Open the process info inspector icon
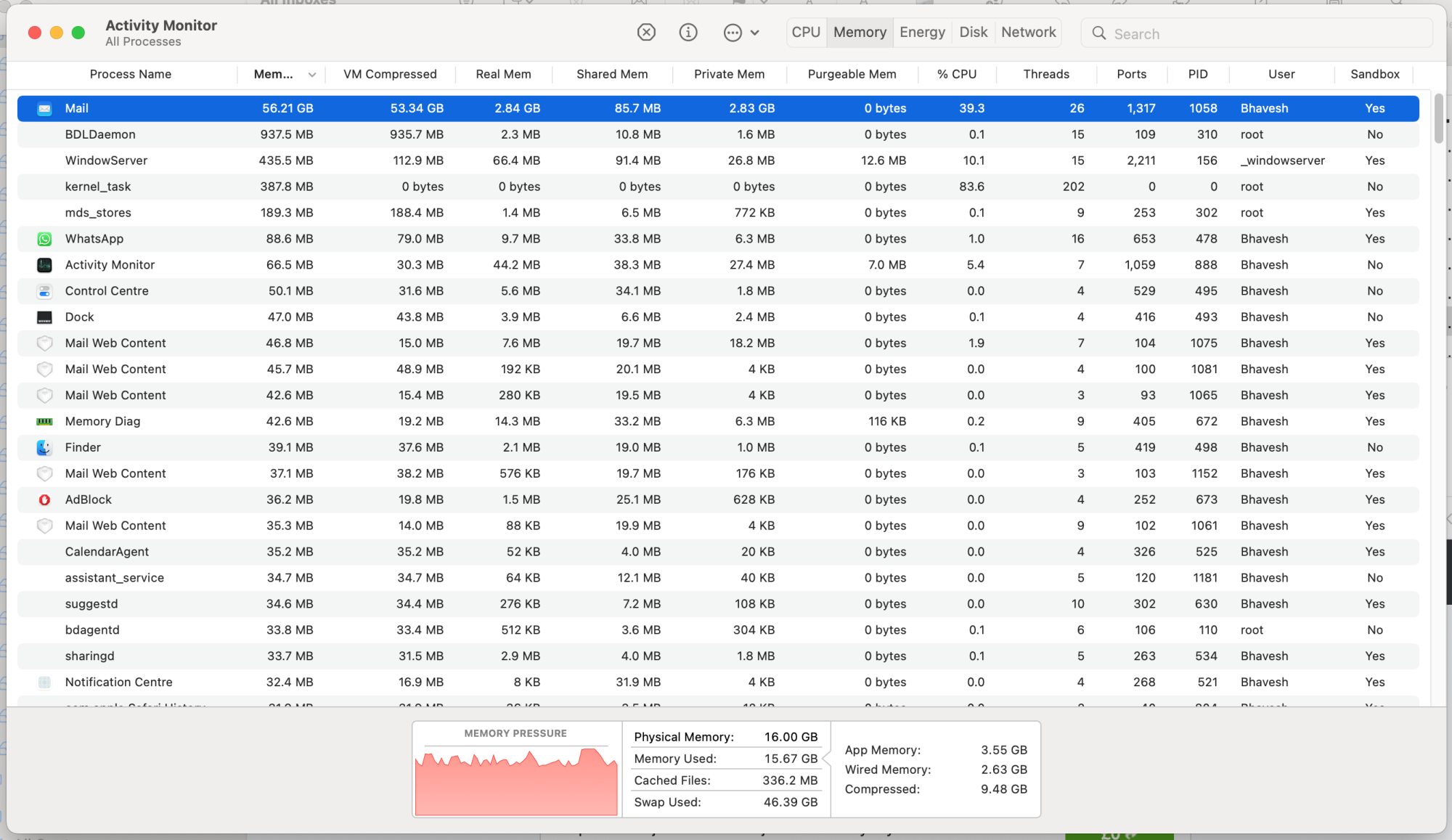This screenshot has height=840, width=1452. click(688, 33)
